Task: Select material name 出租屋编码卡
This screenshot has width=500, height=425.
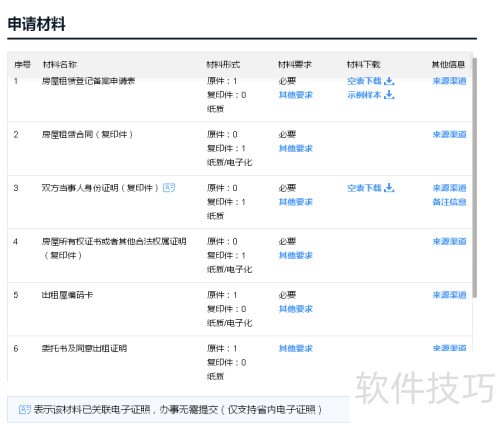Action: [67, 295]
